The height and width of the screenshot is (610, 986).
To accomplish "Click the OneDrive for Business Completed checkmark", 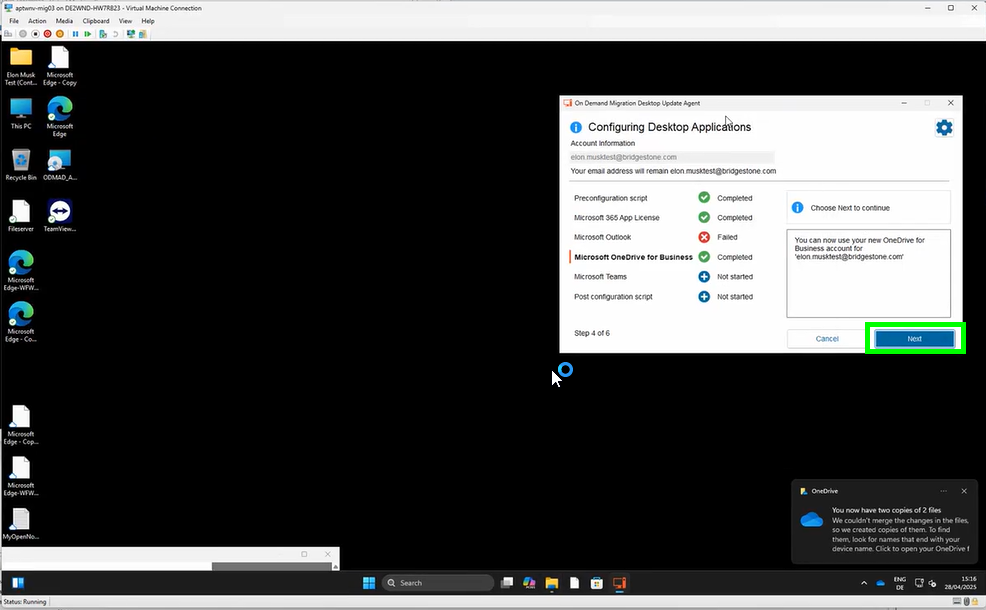I will (x=704, y=257).
